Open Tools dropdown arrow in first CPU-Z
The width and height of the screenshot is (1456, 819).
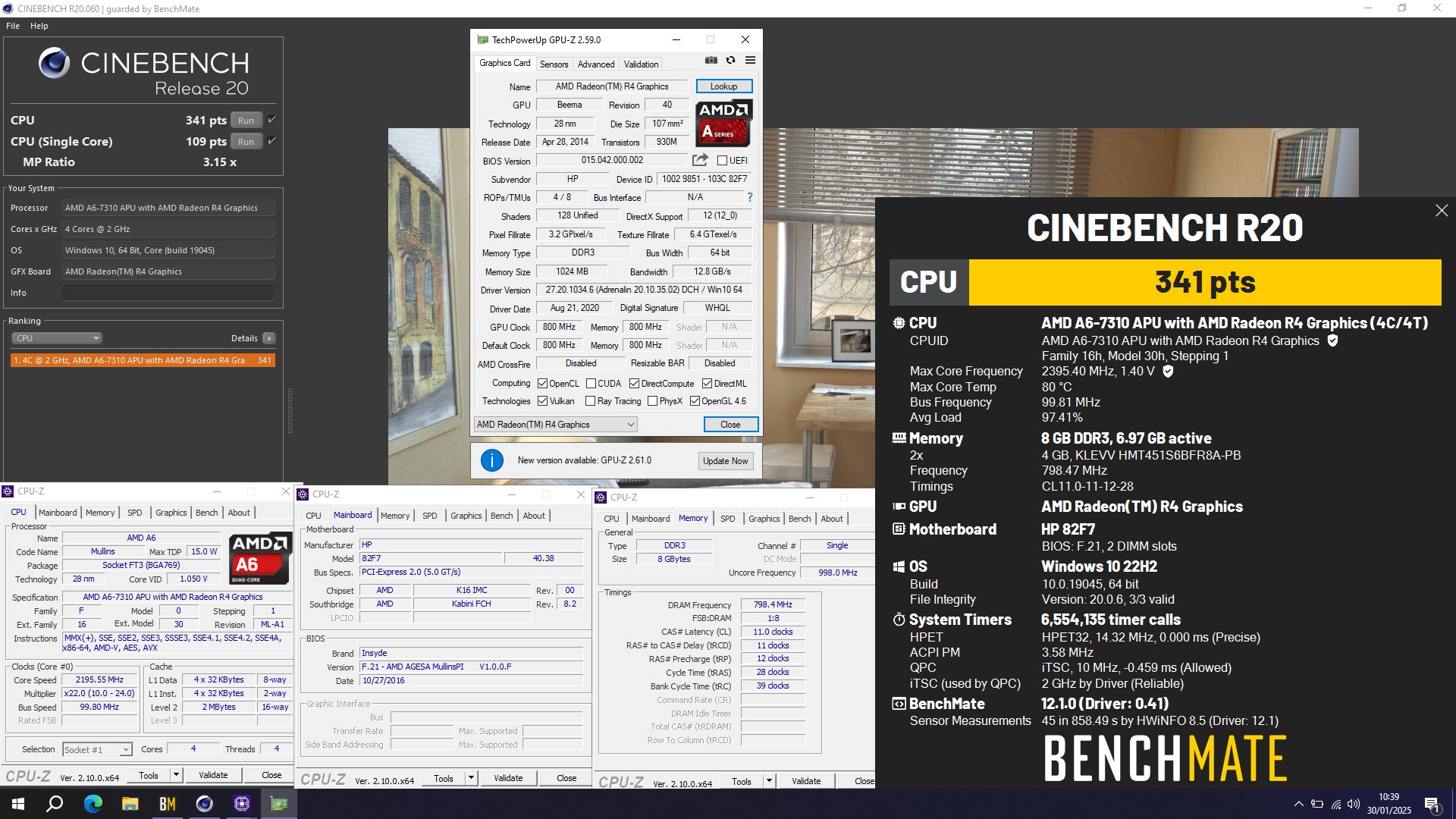(176, 774)
